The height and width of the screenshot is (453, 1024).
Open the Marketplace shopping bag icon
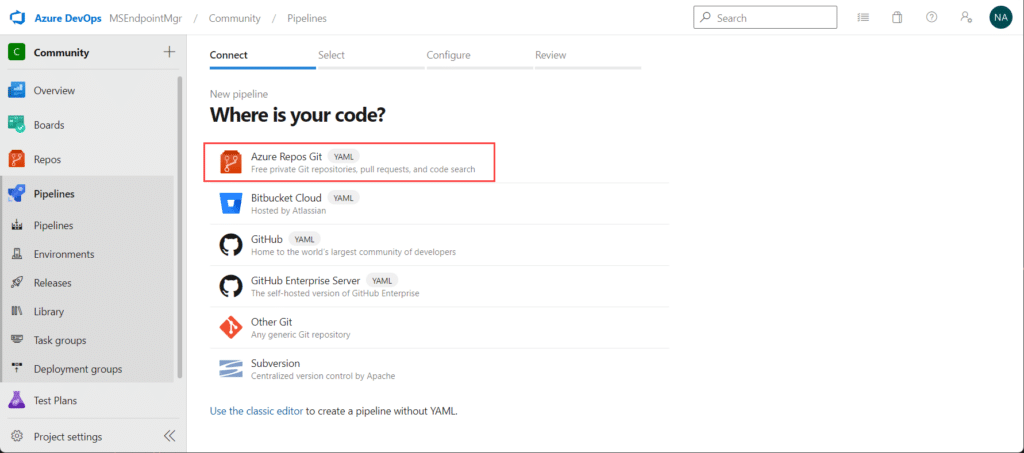coord(897,18)
